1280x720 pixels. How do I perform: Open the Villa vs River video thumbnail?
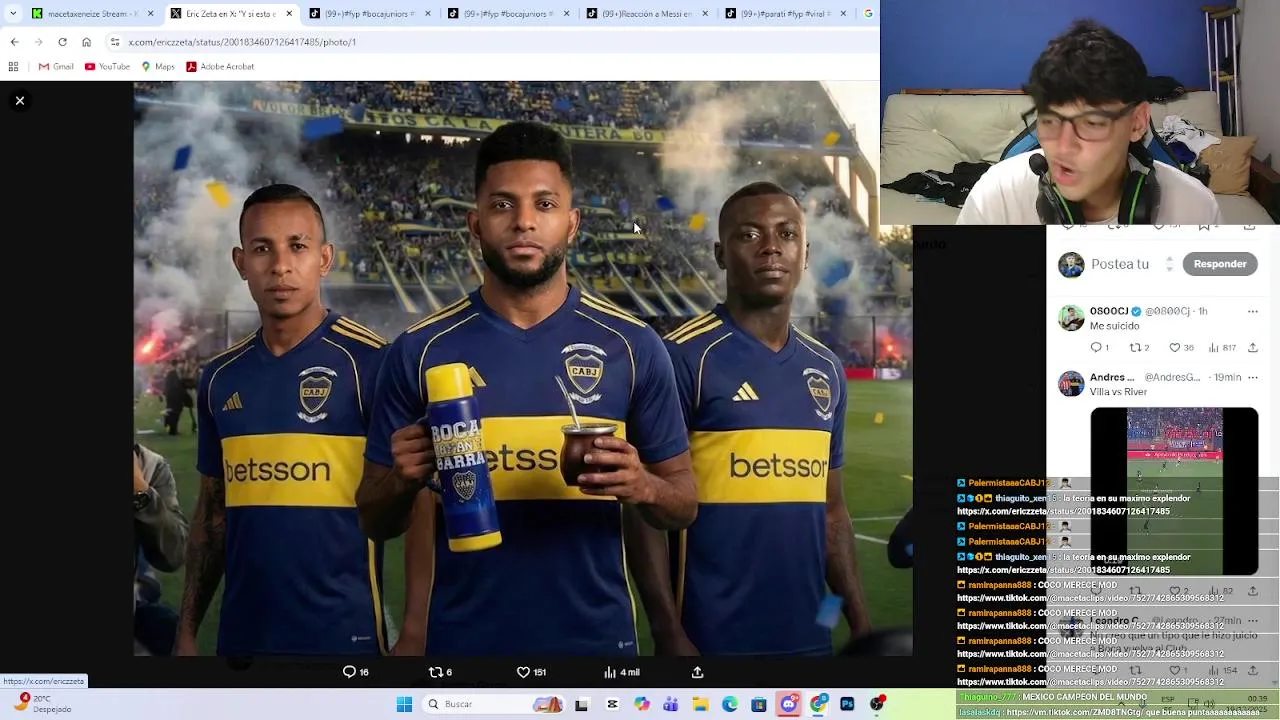tap(1174, 490)
